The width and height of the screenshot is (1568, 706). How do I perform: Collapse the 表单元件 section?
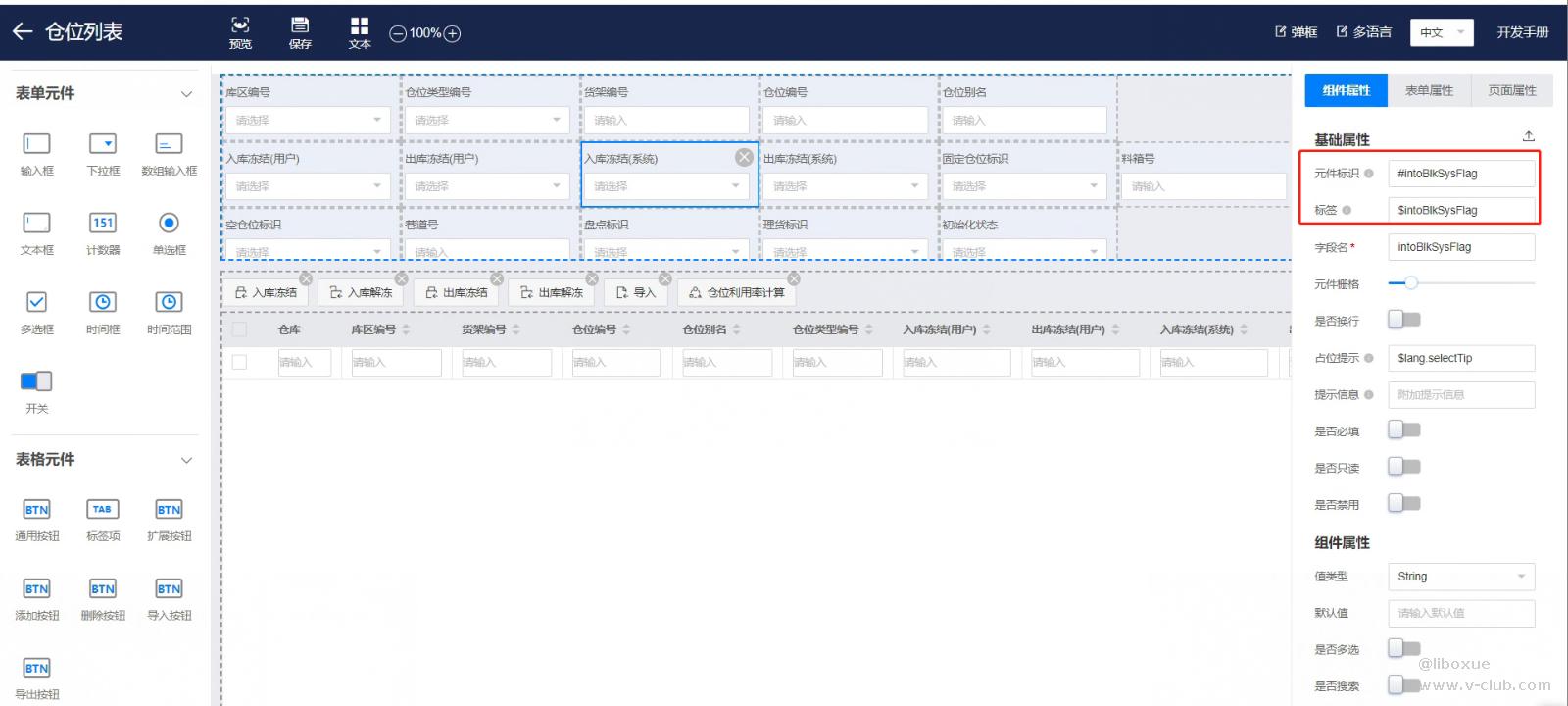186,94
